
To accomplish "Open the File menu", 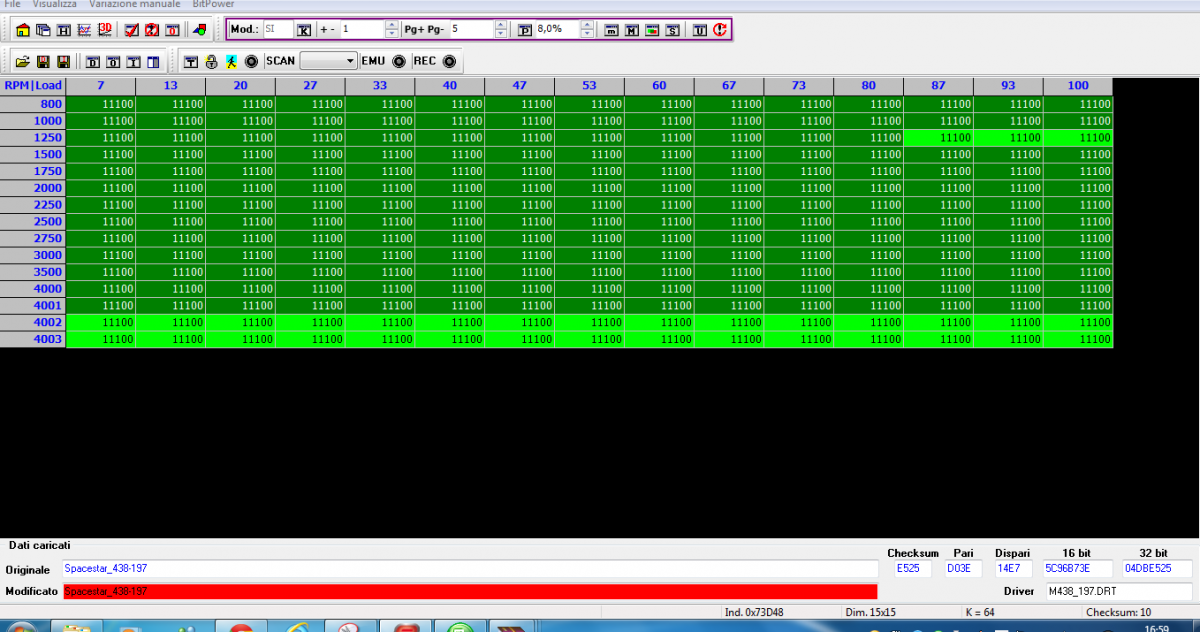I will point(13,4).
